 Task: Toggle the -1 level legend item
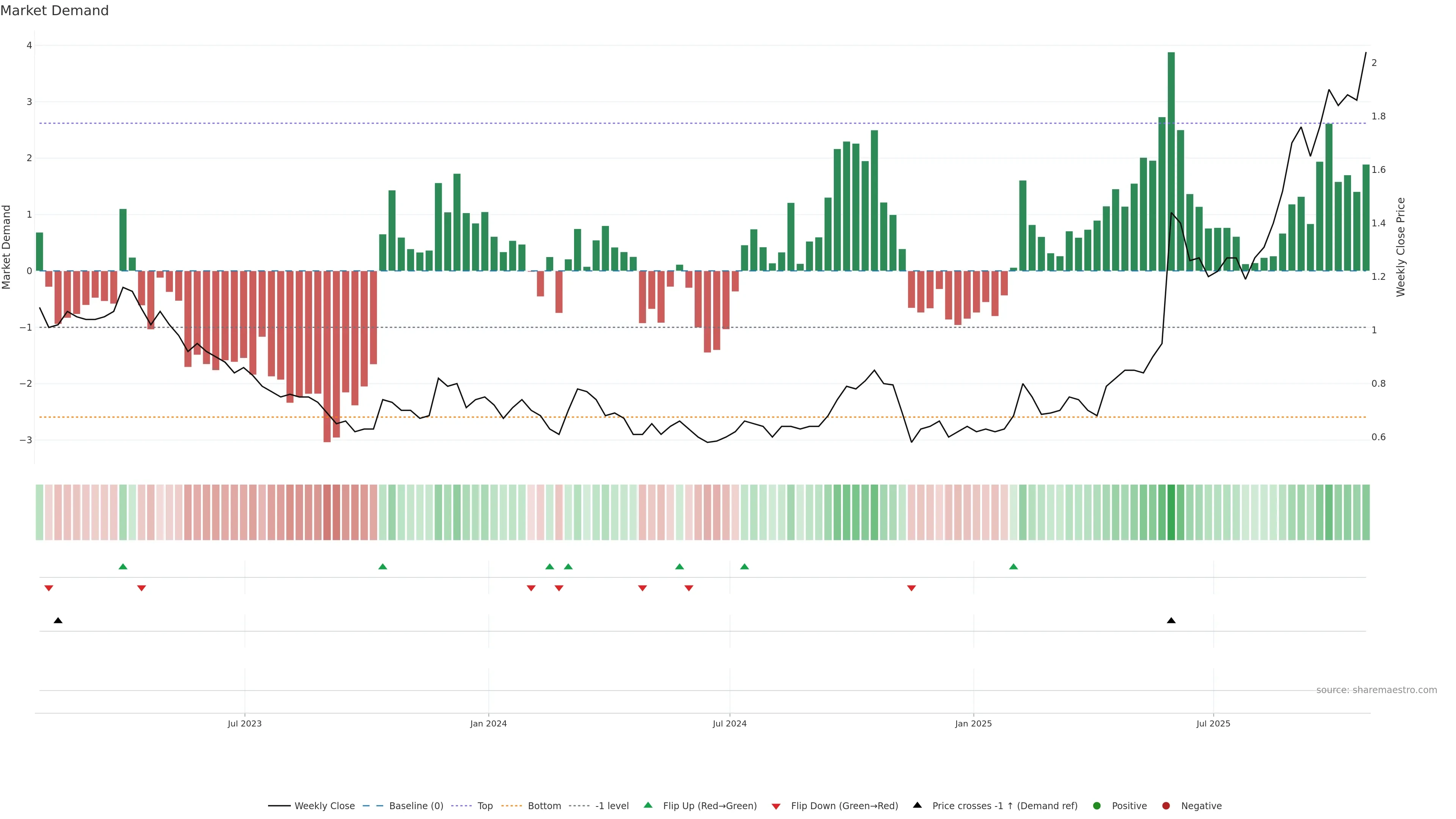[x=612, y=805]
